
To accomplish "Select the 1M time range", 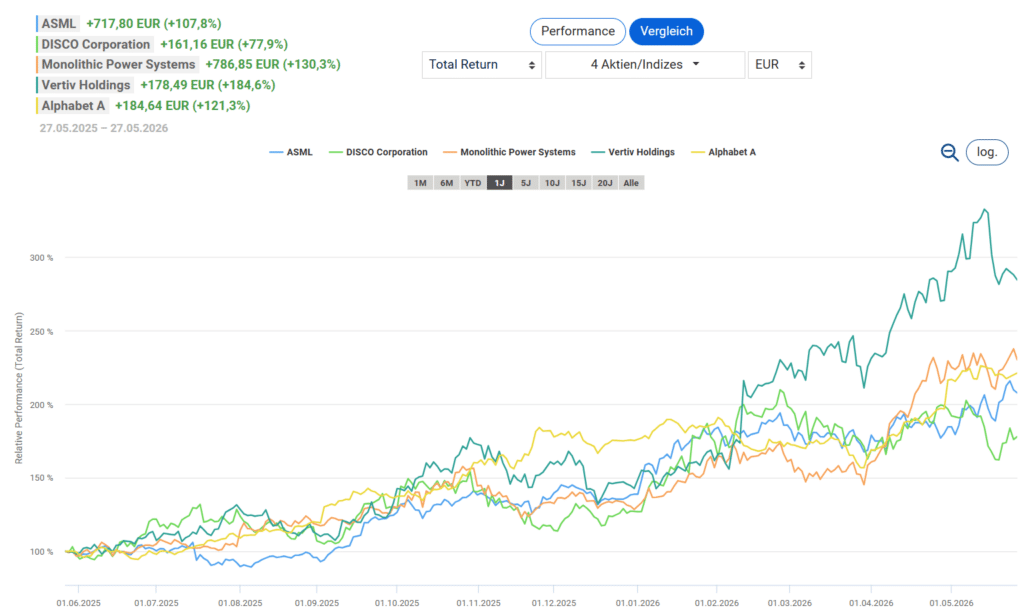I will click(421, 183).
